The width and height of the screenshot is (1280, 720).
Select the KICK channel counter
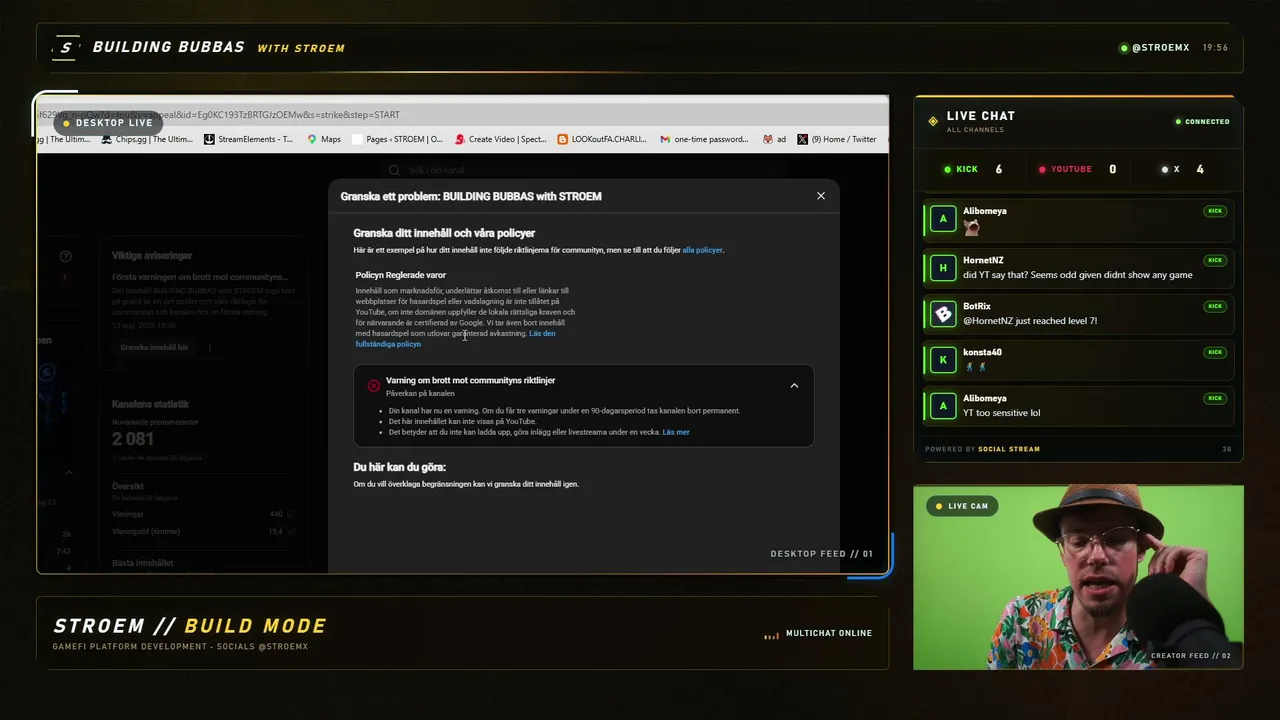click(973, 169)
